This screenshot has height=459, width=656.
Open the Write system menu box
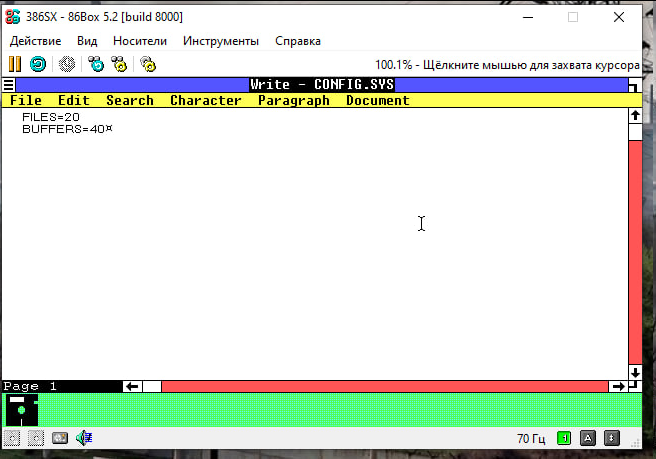click(8, 85)
